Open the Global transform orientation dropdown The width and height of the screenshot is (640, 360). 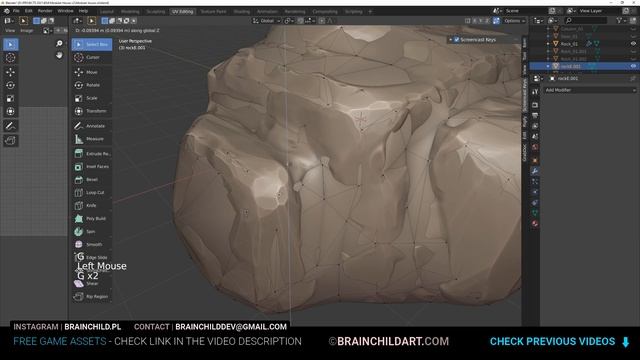[267, 21]
